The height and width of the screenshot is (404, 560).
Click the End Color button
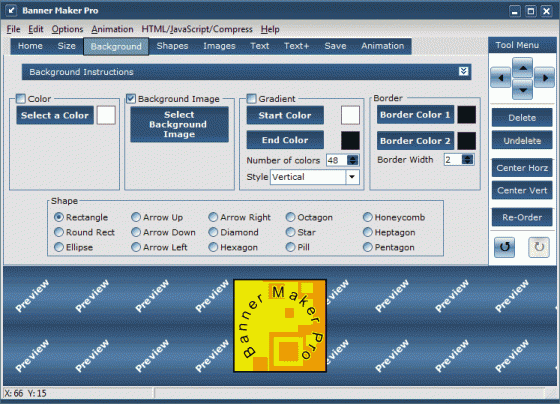[285, 140]
